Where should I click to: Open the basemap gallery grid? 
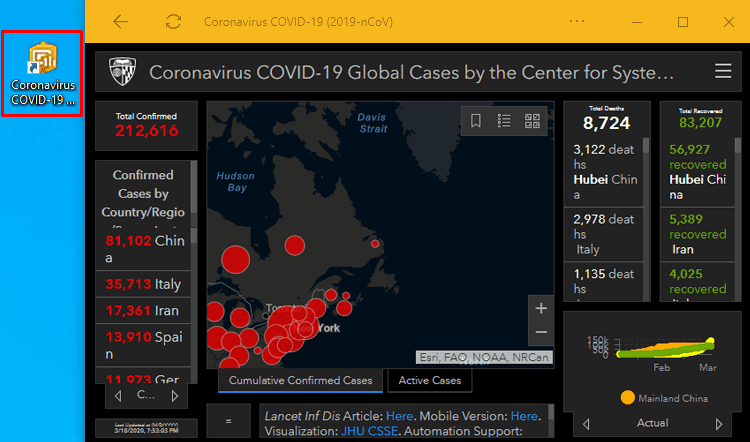tap(532, 121)
